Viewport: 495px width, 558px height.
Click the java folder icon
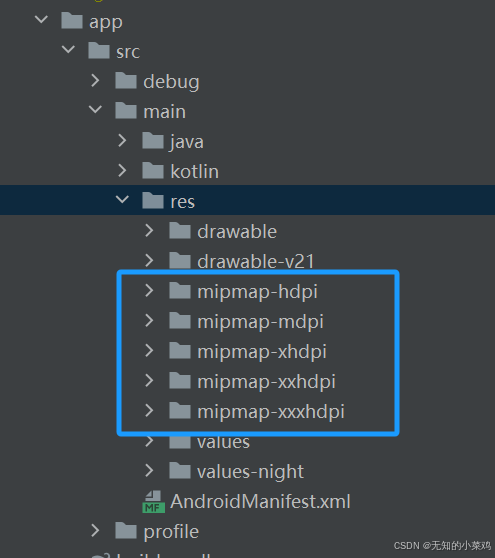point(153,140)
